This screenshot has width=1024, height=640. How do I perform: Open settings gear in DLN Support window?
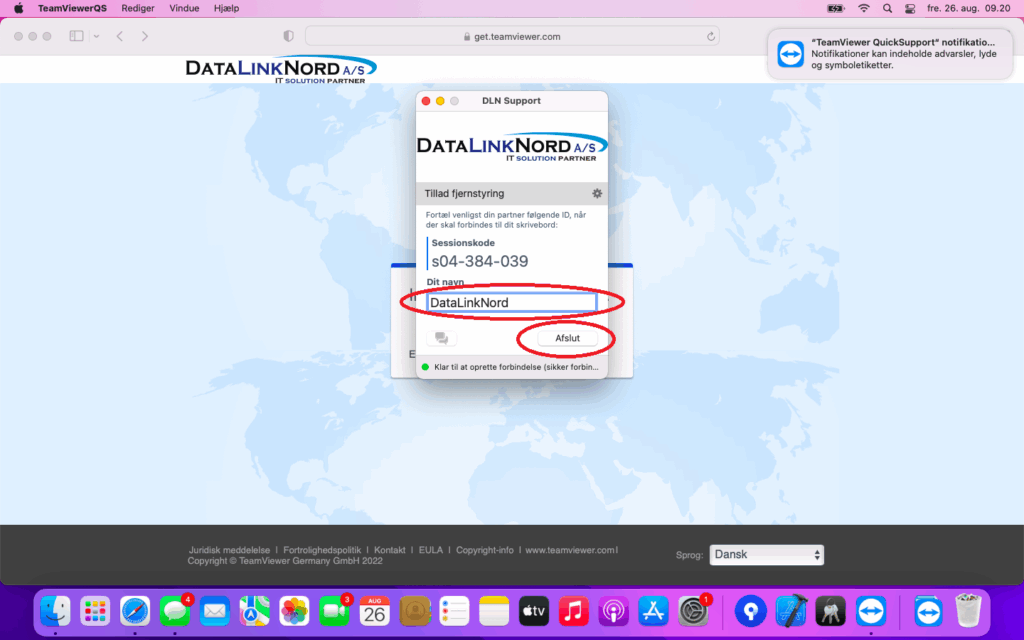pyautogui.click(x=597, y=193)
